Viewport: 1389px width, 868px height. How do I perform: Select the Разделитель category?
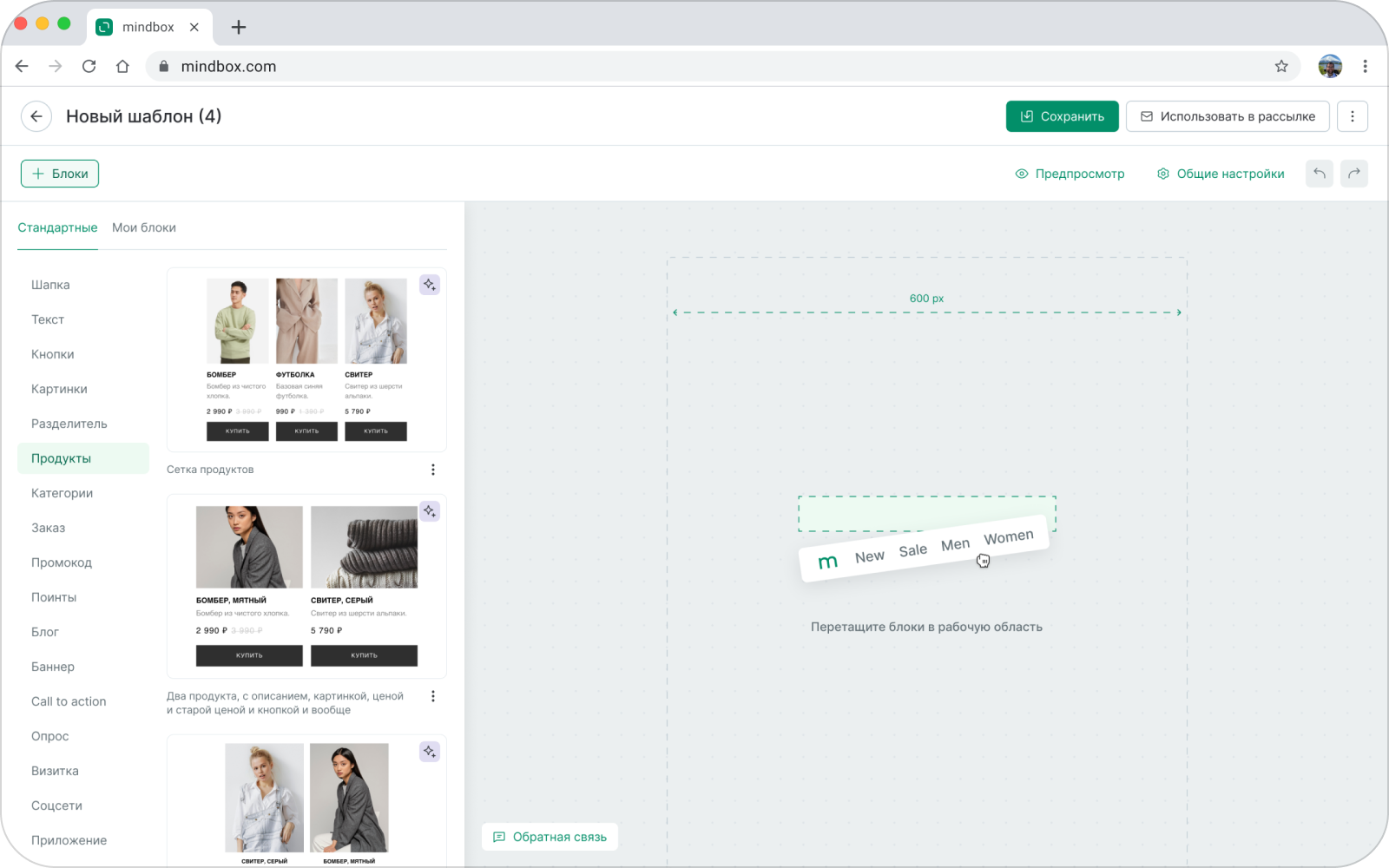(83, 424)
